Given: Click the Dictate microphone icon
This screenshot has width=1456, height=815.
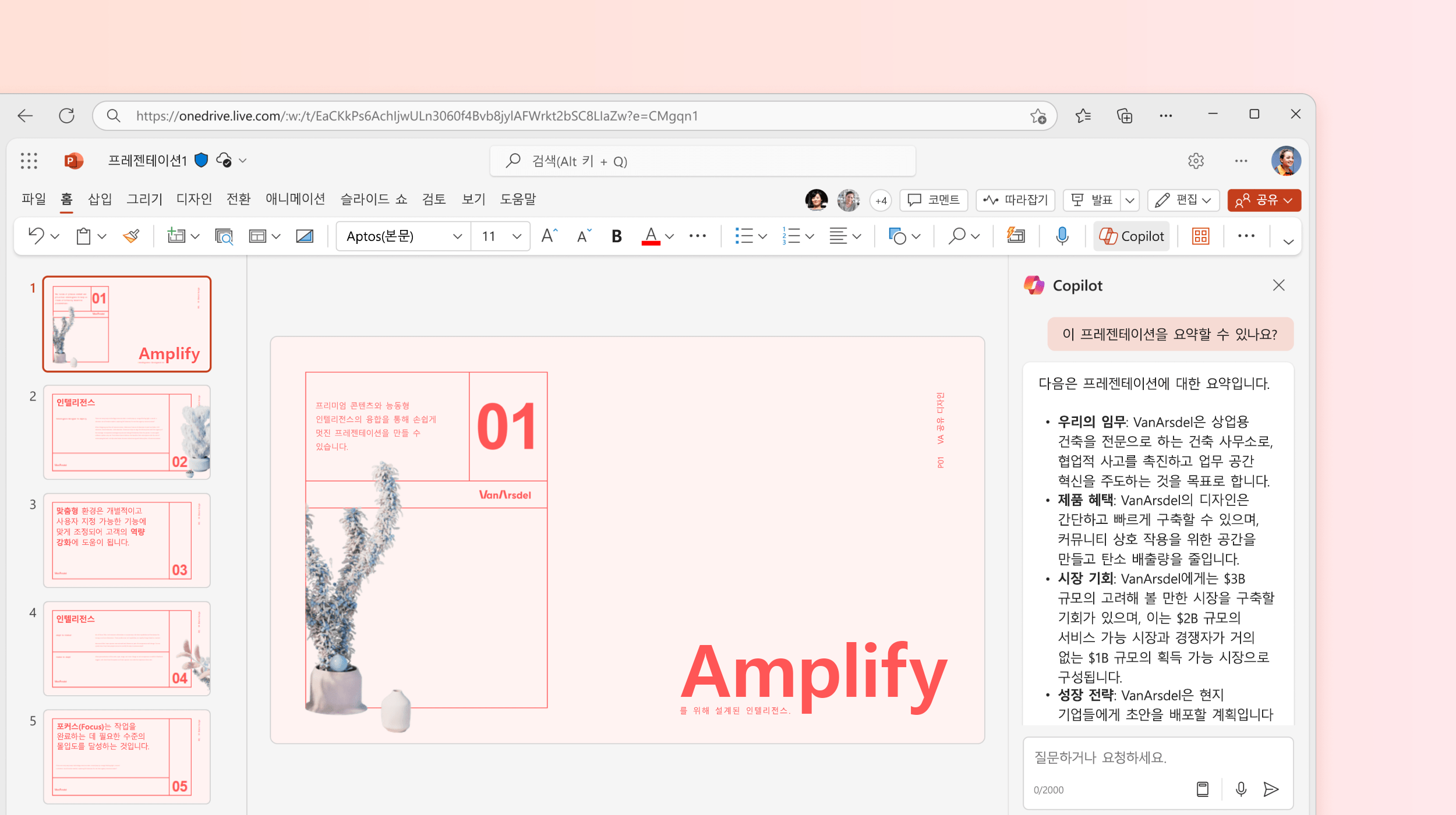Looking at the screenshot, I should click(x=1062, y=236).
